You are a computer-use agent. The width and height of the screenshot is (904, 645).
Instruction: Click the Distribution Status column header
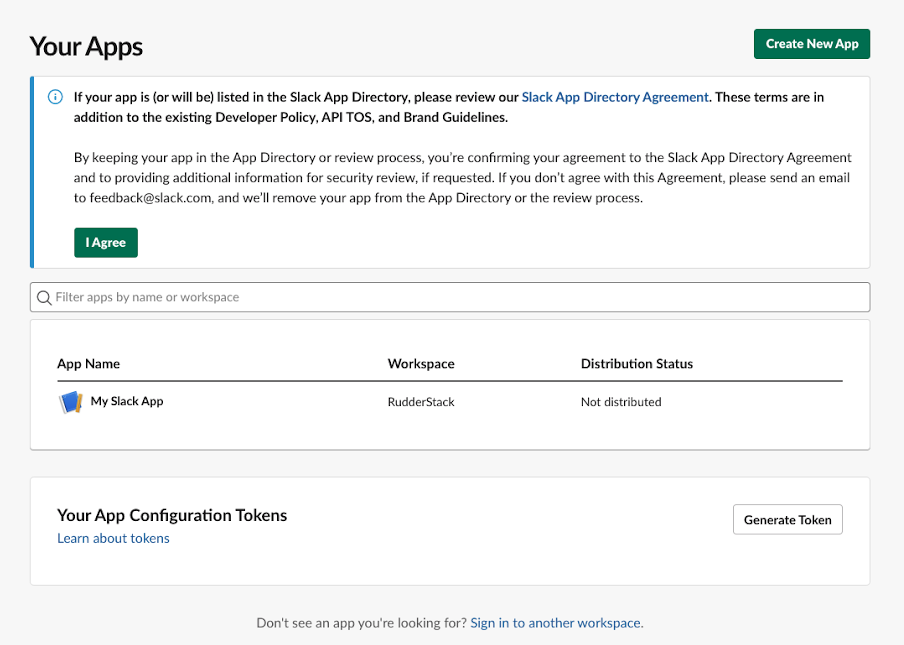click(636, 364)
